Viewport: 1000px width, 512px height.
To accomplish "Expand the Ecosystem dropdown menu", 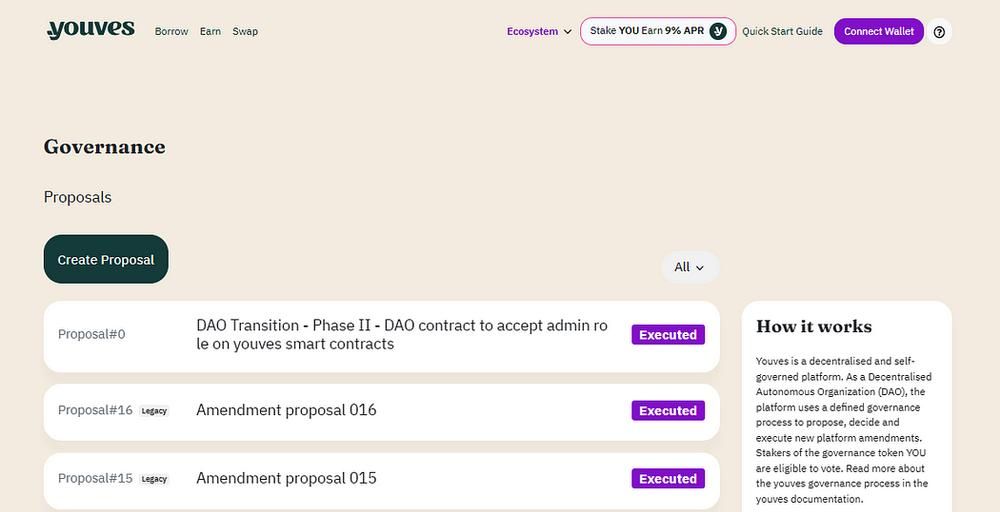I will pos(539,32).
